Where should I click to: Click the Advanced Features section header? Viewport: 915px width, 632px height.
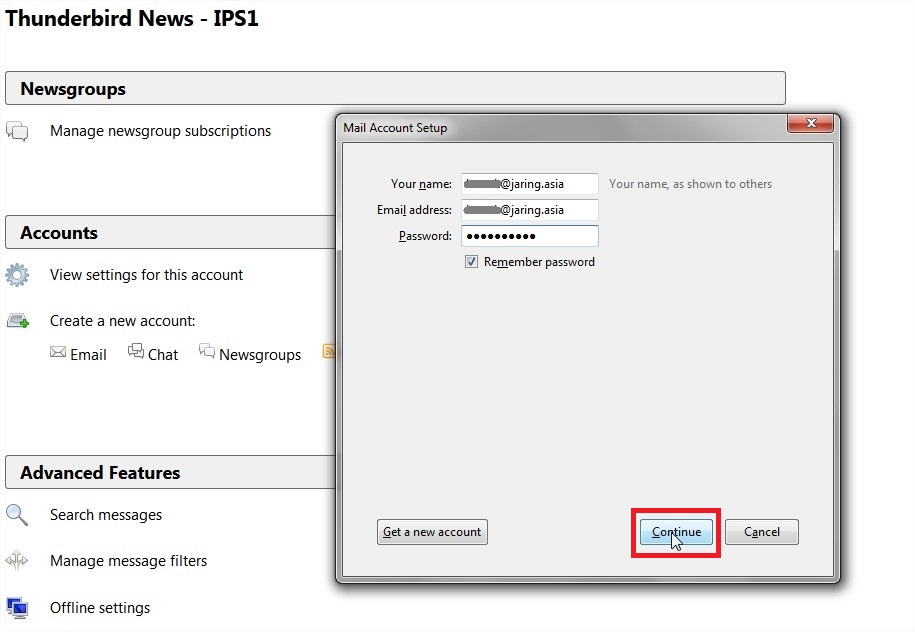tap(170, 472)
